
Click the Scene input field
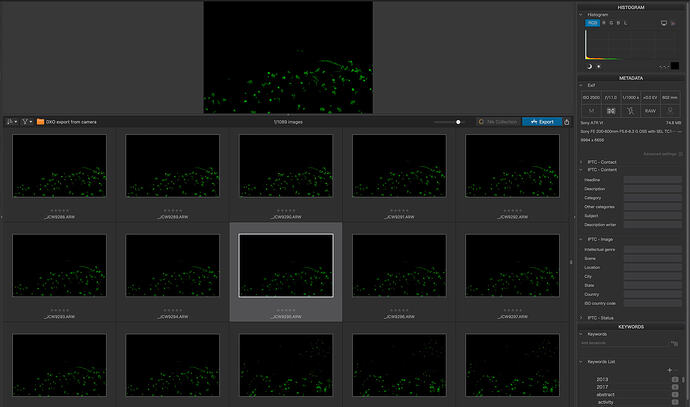[653, 258]
